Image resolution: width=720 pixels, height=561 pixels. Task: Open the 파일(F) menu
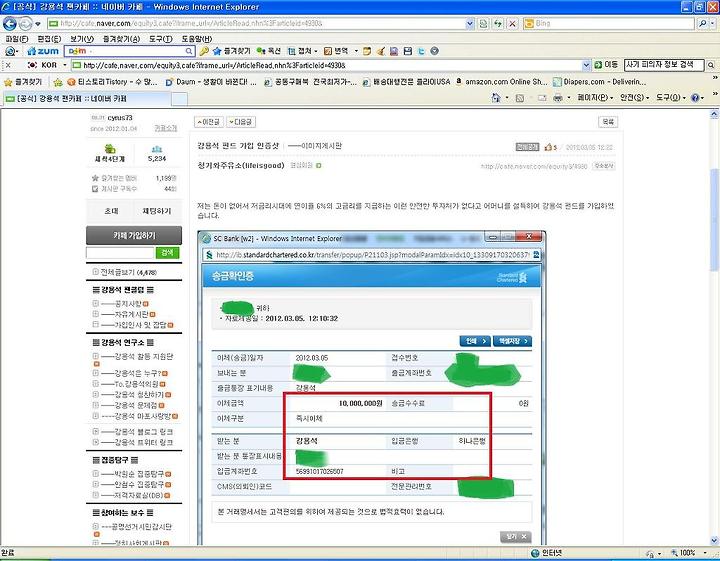click(x=17, y=39)
